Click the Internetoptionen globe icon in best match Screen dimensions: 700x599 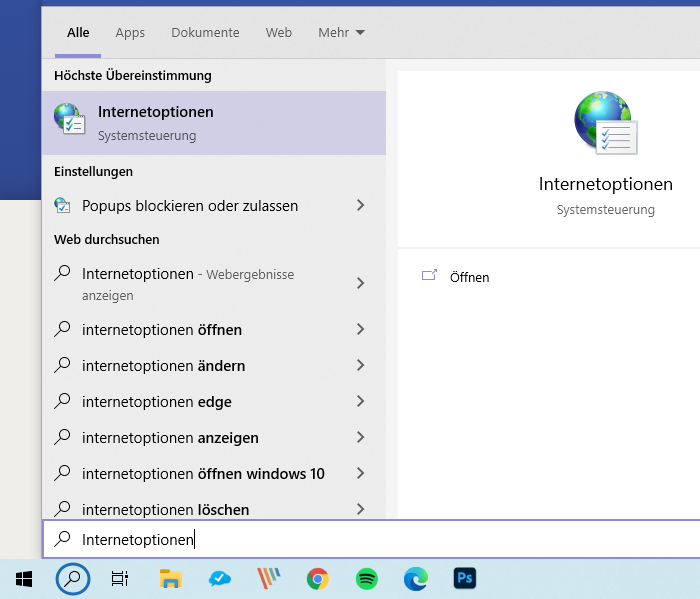(x=69, y=118)
